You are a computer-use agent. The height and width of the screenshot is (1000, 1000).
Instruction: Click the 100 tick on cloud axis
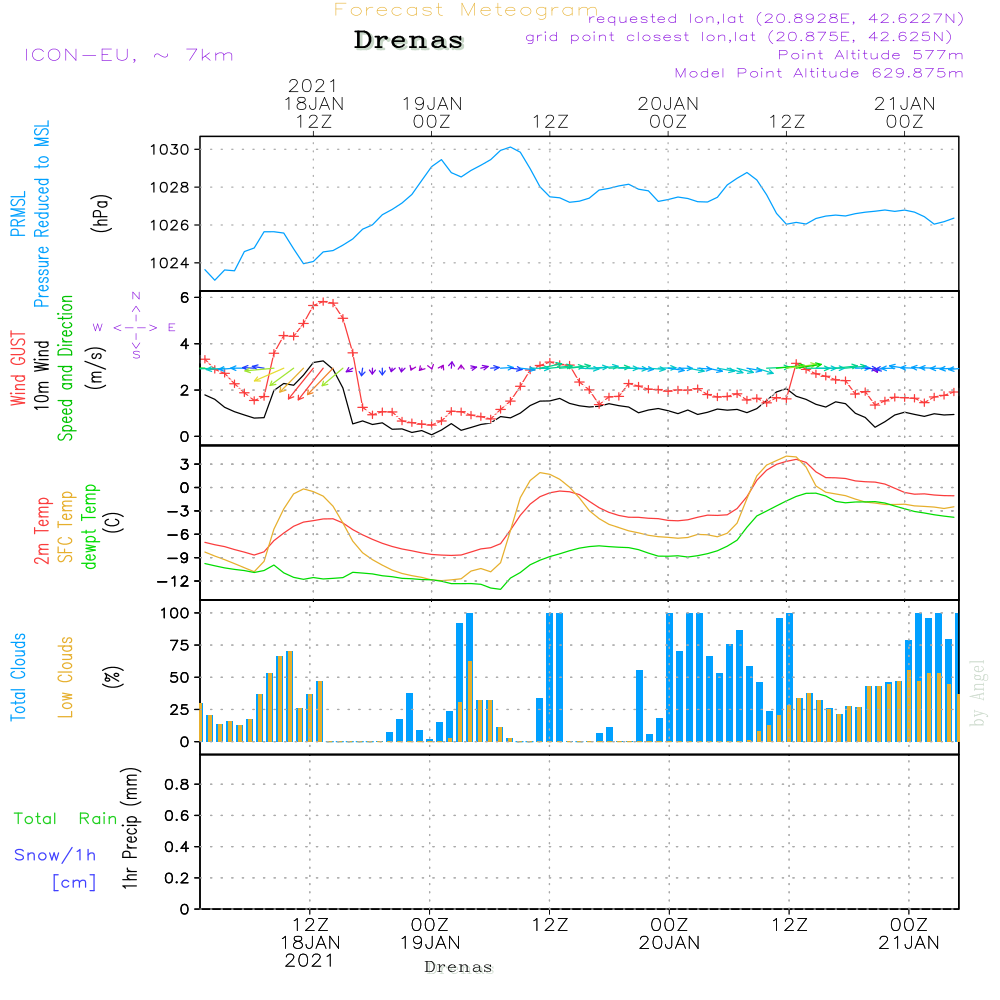(x=174, y=613)
